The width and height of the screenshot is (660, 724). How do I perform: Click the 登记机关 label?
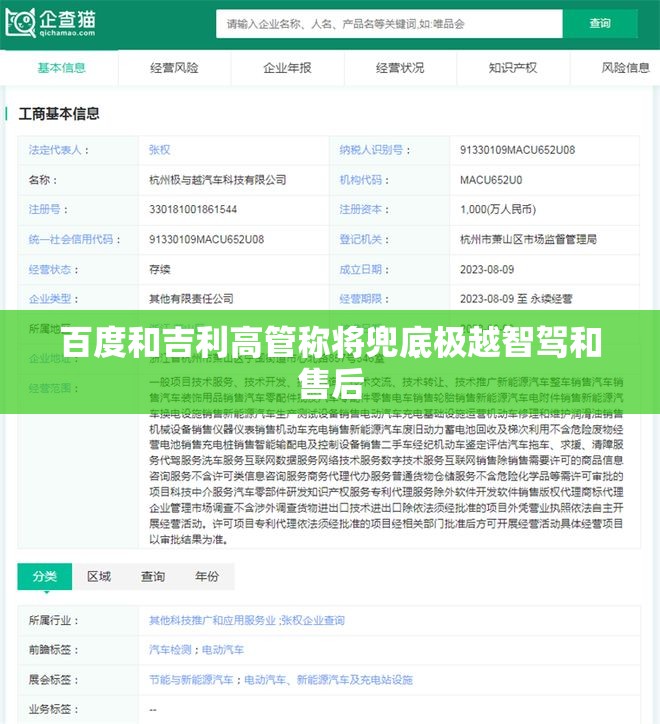point(364,239)
